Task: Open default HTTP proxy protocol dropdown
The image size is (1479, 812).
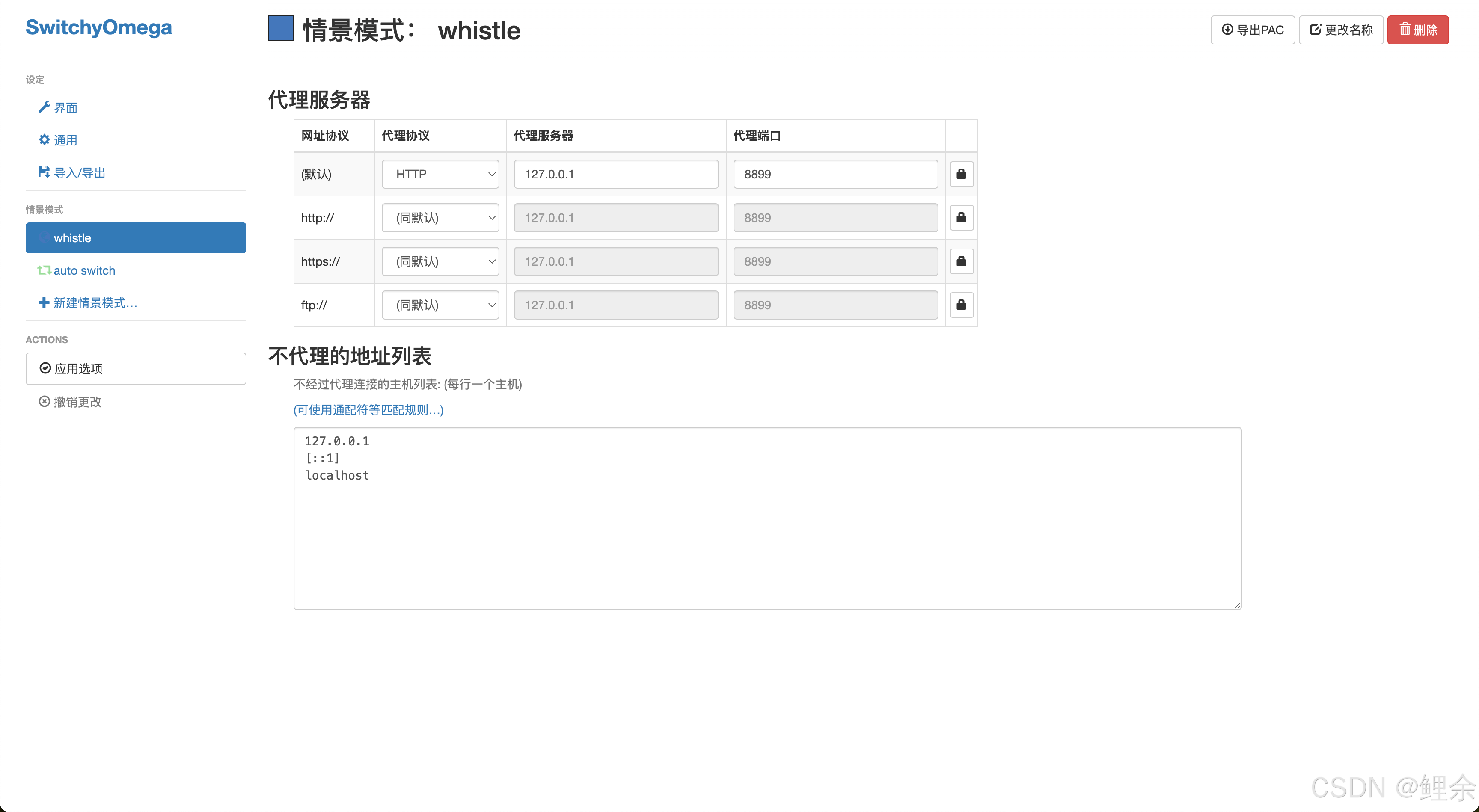Action: (440, 174)
